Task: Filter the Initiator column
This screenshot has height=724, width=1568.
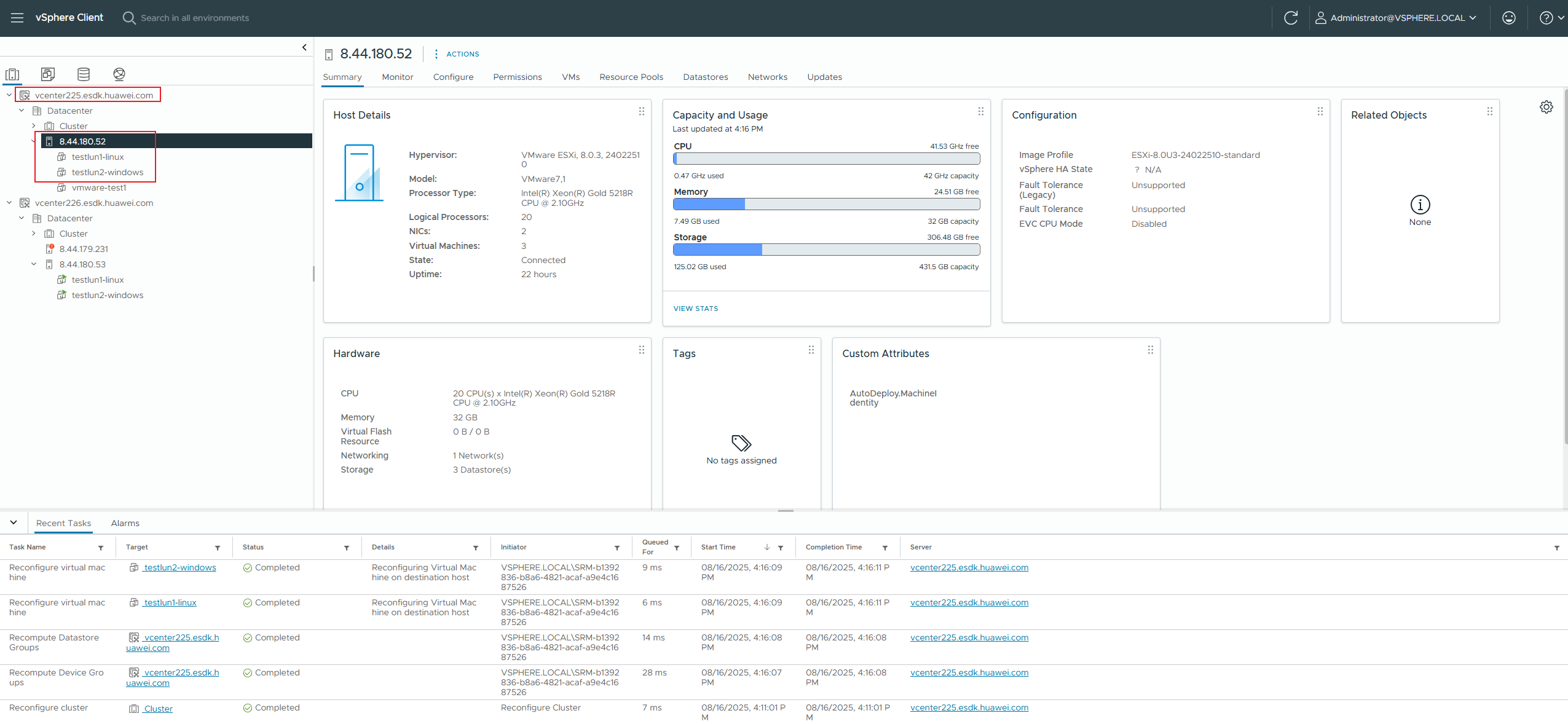Action: [617, 548]
